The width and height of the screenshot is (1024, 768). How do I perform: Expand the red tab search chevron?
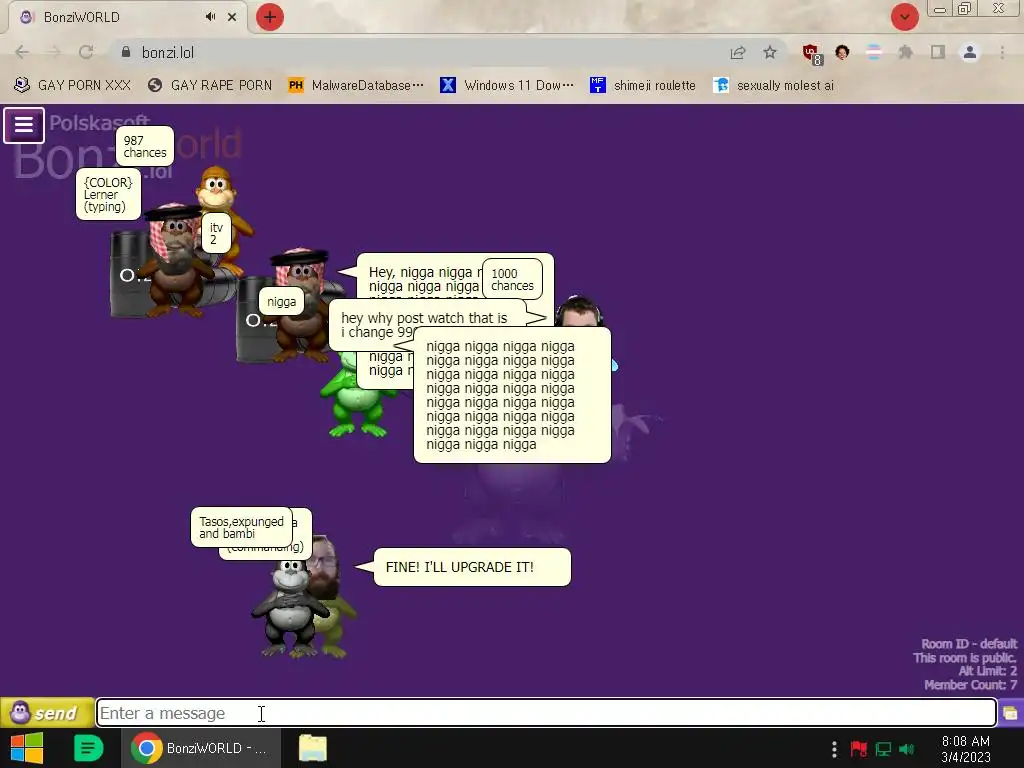click(x=904, y=17)
